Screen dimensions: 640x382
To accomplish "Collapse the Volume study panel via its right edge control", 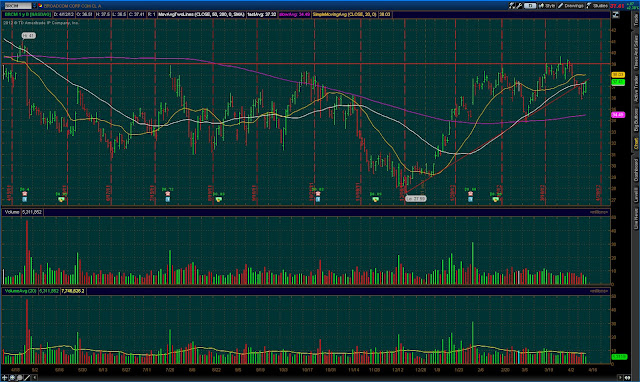I will point(599,212).
